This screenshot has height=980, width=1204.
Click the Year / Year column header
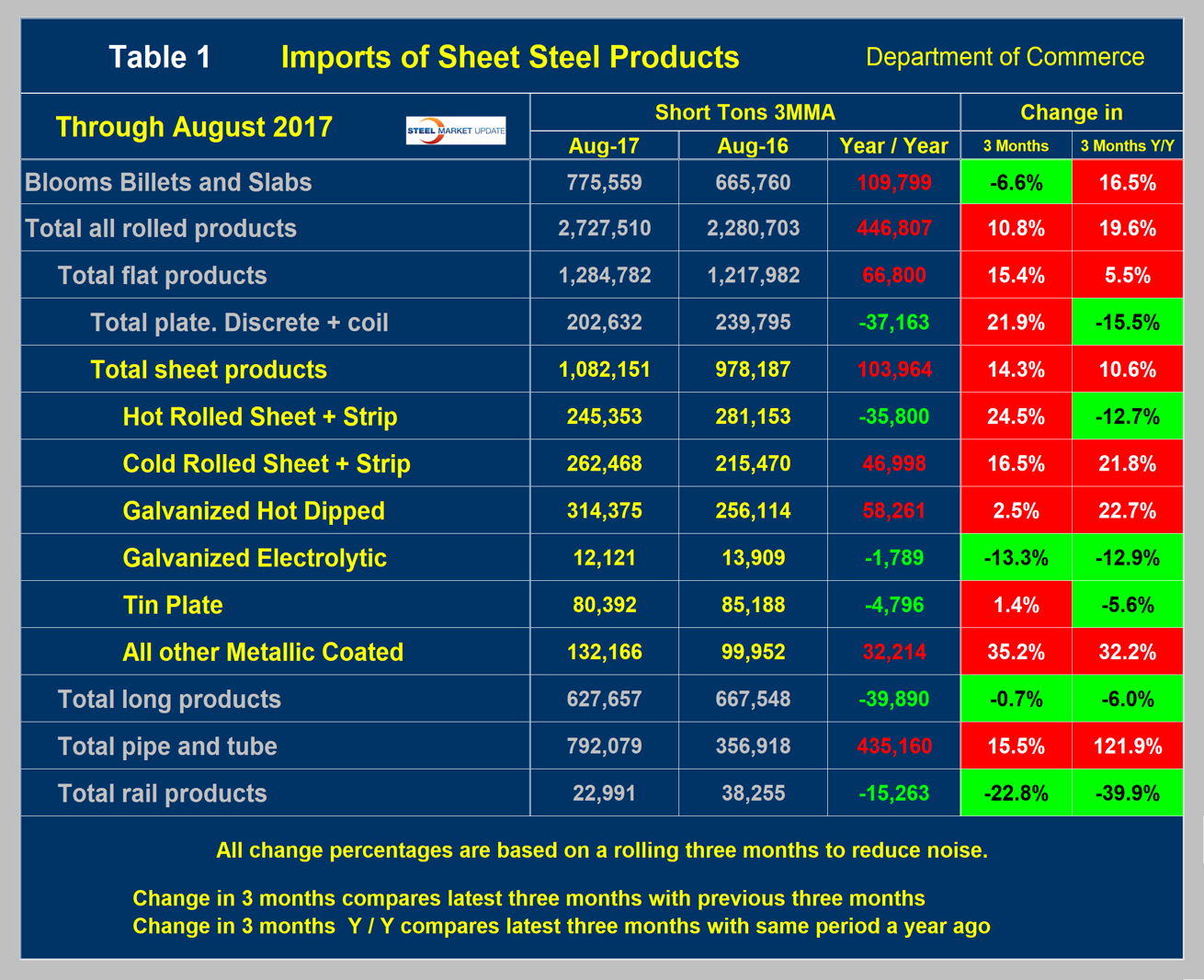pos(893,146)
